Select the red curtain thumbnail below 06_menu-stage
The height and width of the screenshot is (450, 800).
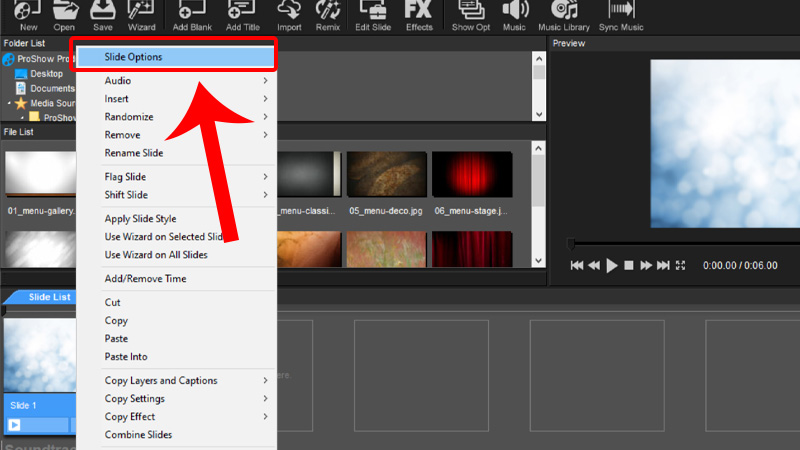click(x=472, y=249)
